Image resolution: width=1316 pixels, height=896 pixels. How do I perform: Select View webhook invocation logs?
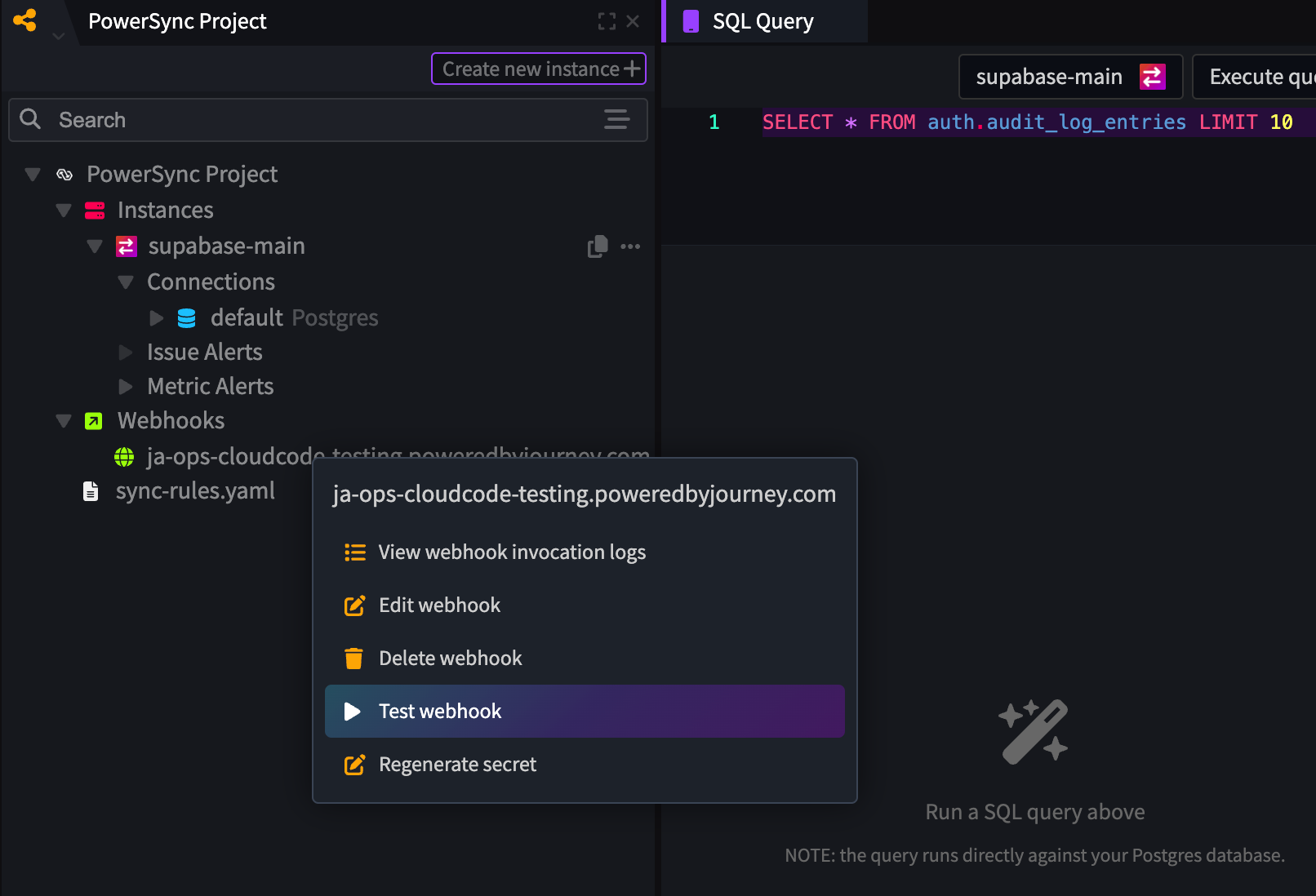click(x=585, y=552)
